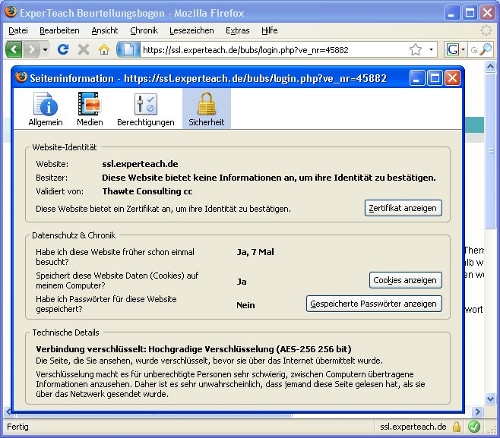Screen dimensions: 500x438
Task: Open the Hilfe menu
Action: pyautogui.click(x=269, y=31)
